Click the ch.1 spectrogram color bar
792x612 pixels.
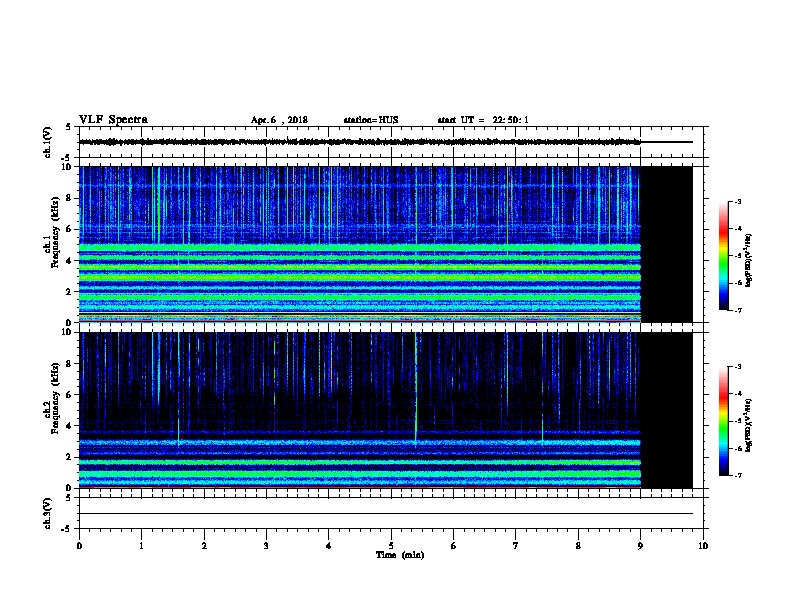[x=723, y=256]
